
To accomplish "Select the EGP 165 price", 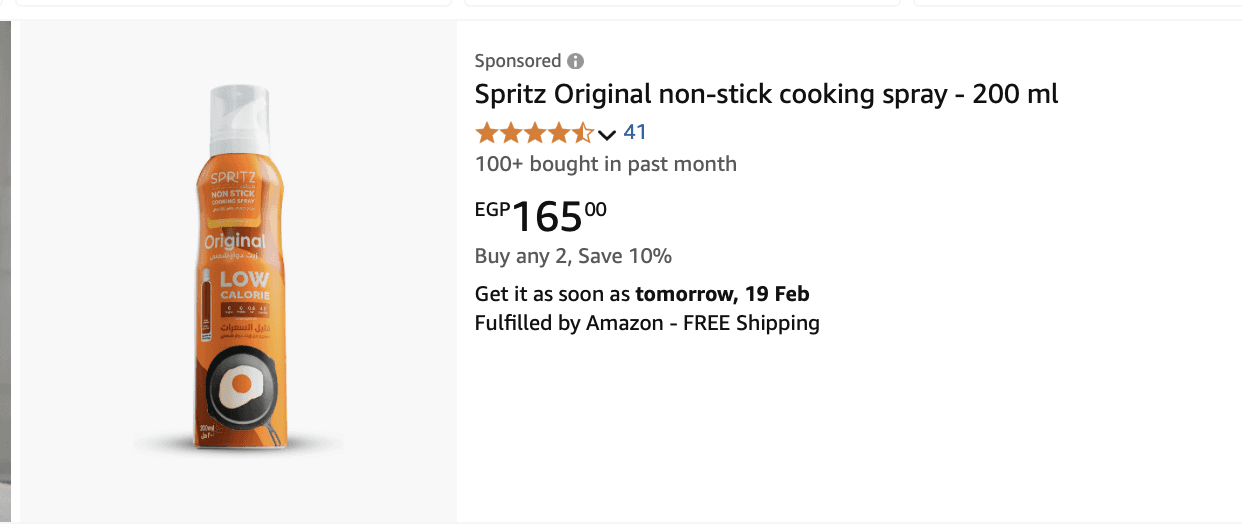I will point(547,216).
